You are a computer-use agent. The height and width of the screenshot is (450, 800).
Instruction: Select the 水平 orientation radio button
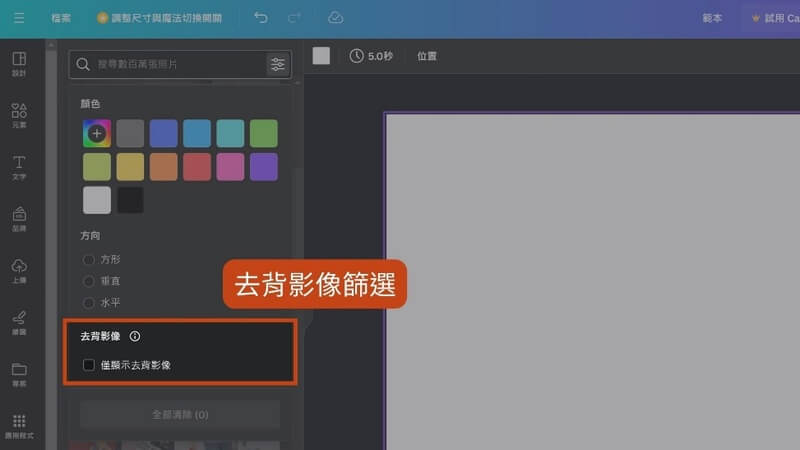pyautogui.click(x=90, y=302)
